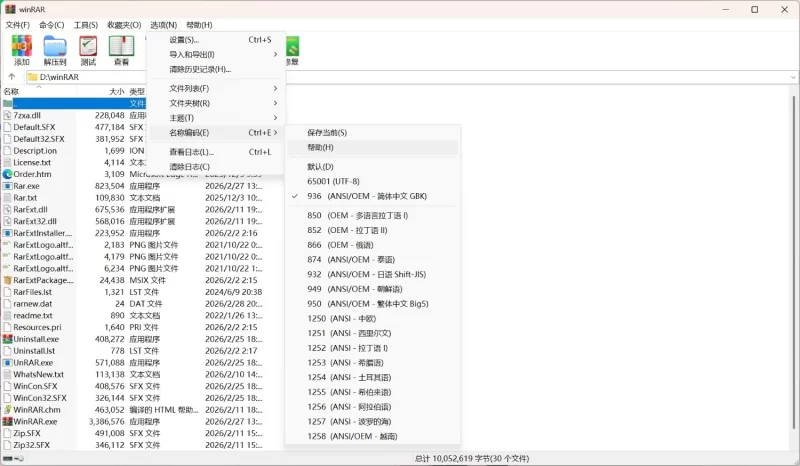Expand the File List (文件列表) submenu
This screenshot has width=800, height=466.
[216, 88]
